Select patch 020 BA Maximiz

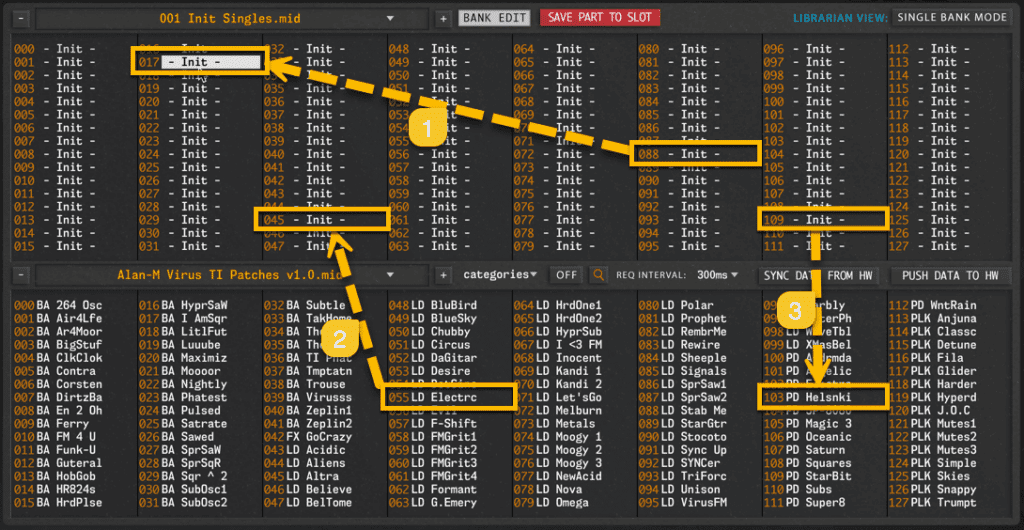click(x=183, y=358)
